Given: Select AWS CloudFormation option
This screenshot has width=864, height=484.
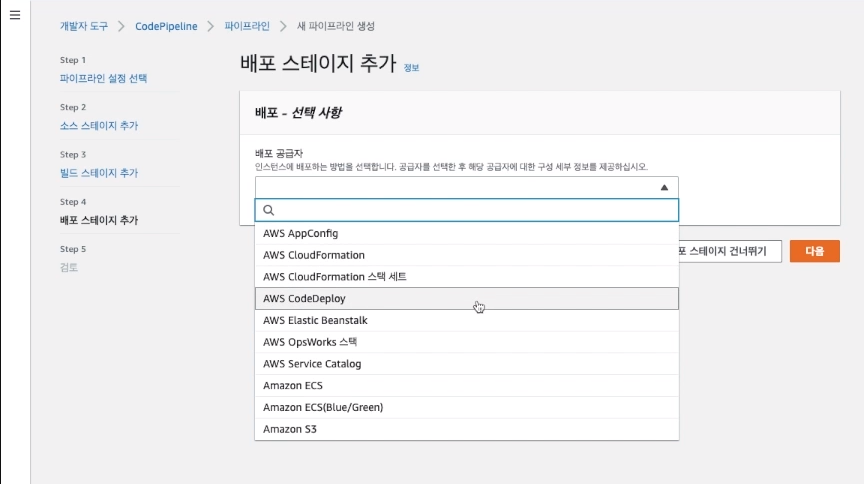Looking at the screenshot, I should 467,255.
